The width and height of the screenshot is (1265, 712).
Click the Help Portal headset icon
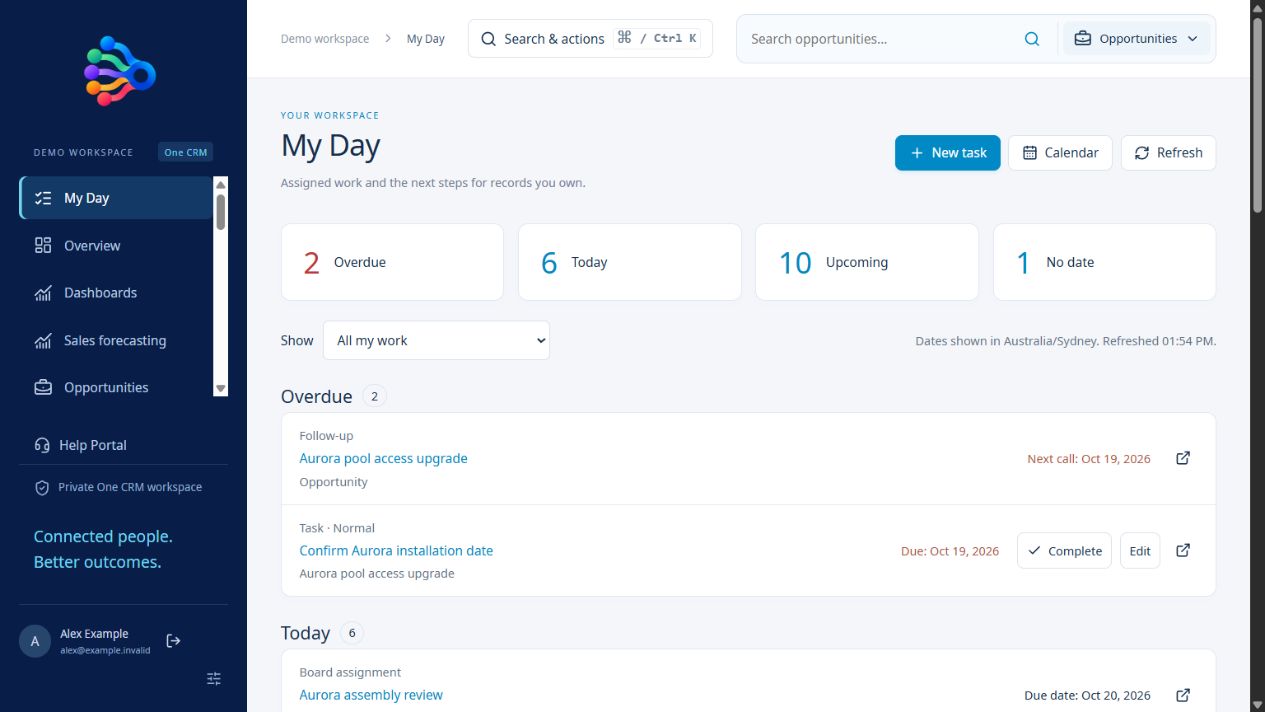pos(42,445)
